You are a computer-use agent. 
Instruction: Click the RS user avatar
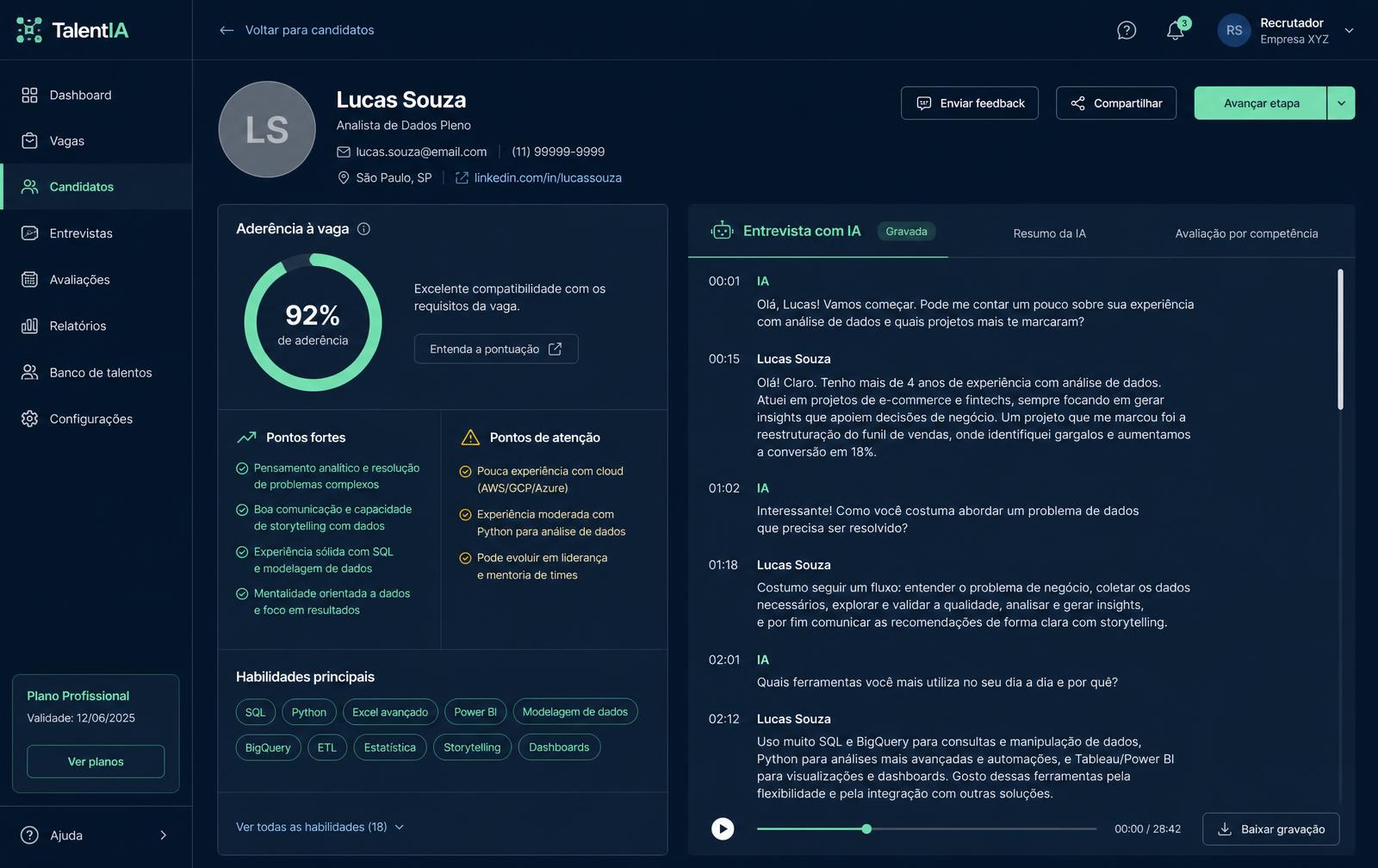pos(1234,30)
